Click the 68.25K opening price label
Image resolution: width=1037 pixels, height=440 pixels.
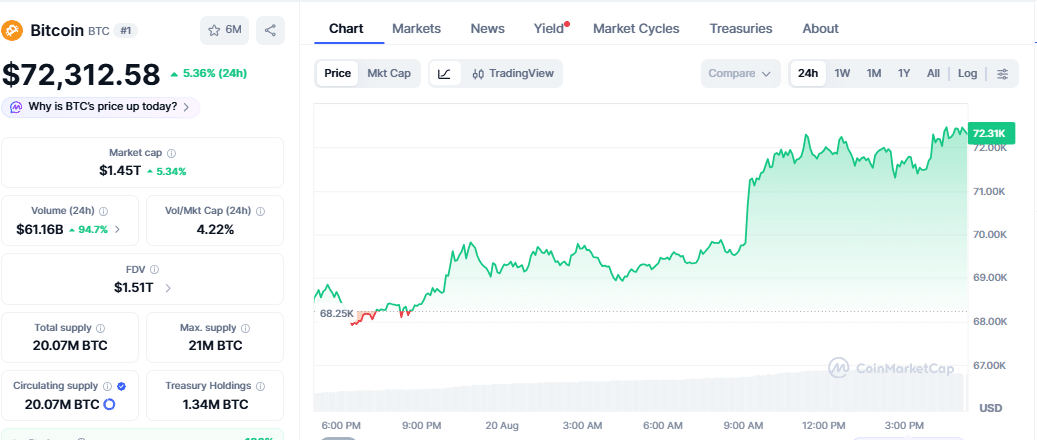tap(337, 313)
